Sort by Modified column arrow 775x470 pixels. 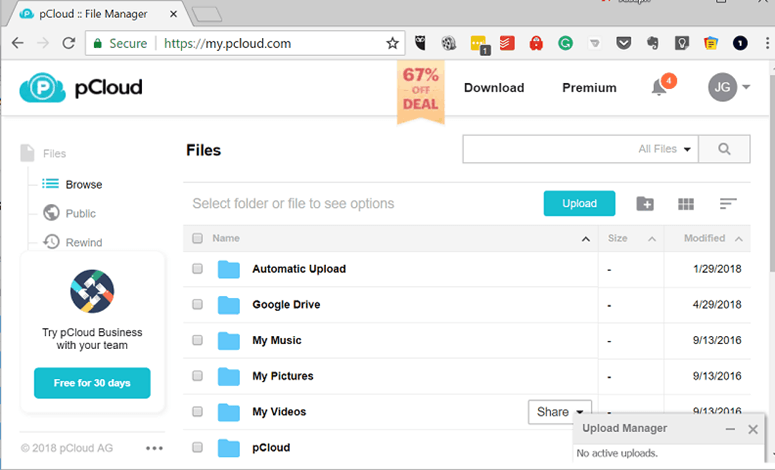[x=738, y=239]
